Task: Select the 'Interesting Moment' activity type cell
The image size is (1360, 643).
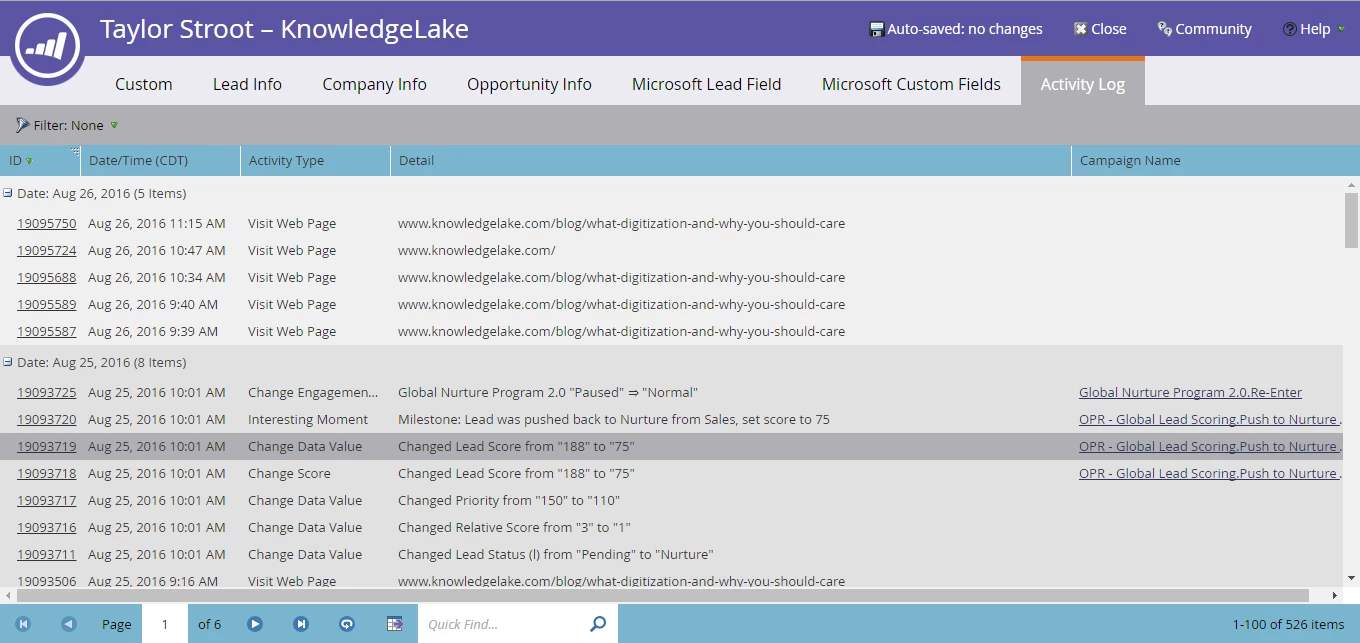Action: click(x=308, y=419)
